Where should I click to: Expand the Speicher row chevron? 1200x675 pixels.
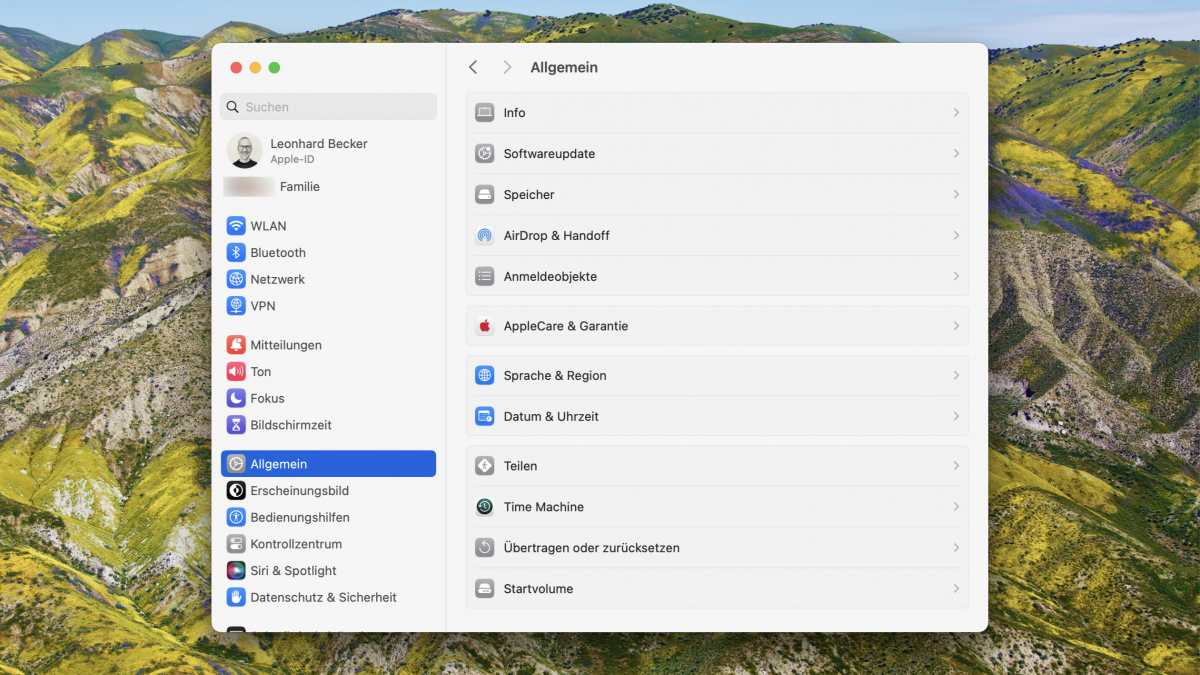tap(956, 195)
